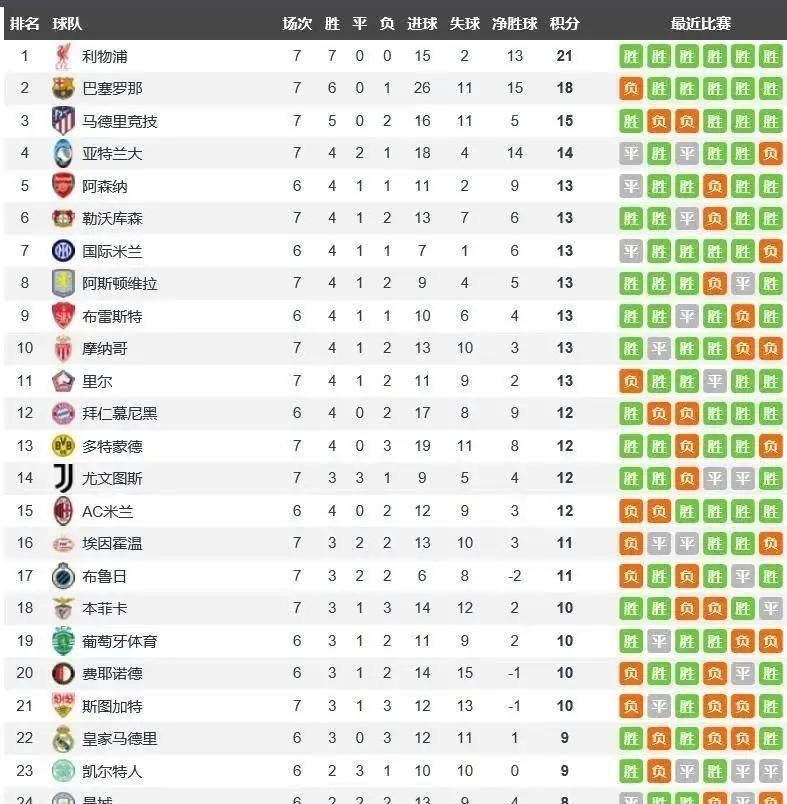Click Barcelona's first orange 负 result badge
This screenshot has height=804, width=787.
[631, 88]
